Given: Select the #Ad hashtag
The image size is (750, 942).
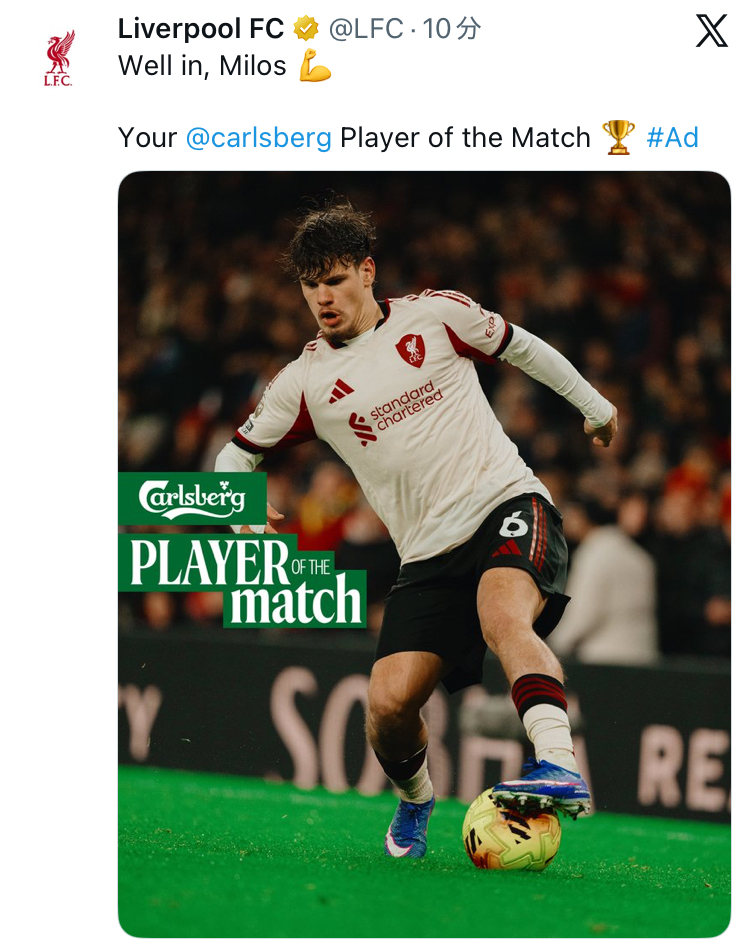Looking at the screenshot, I should click(x=672, y=137).
